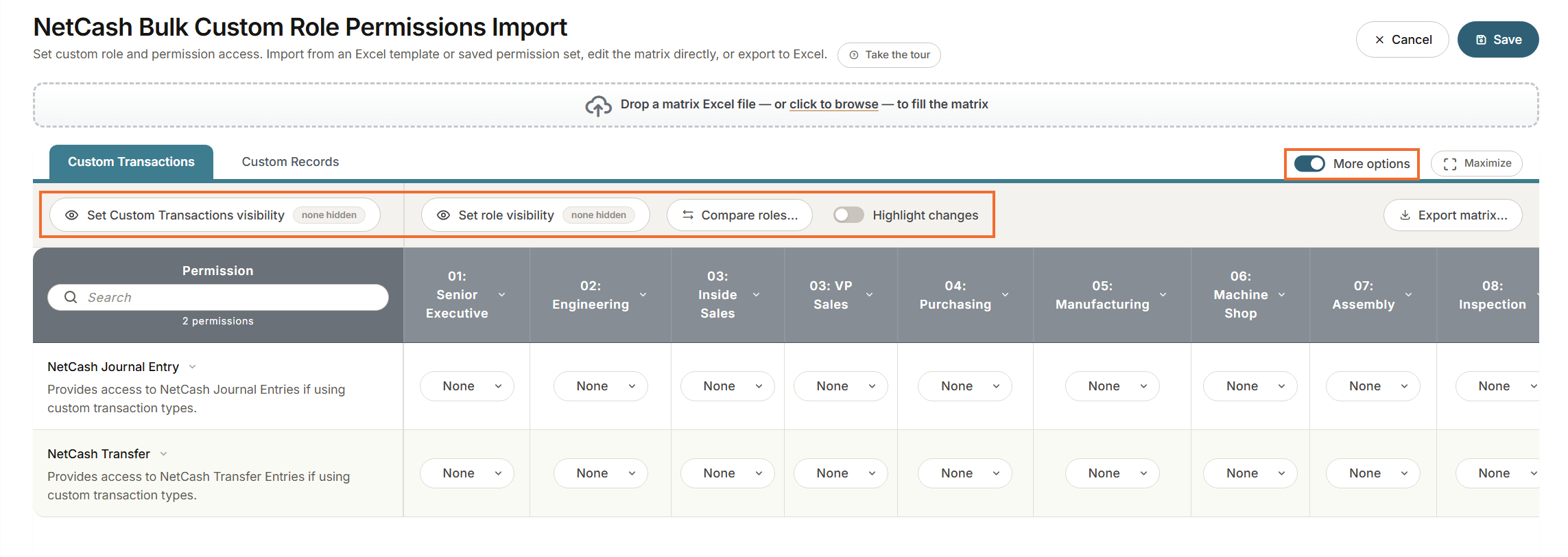Set NetCash Transfer level for VP Sales
Screen dimensions: 1568x557
(x=841, y=473)
